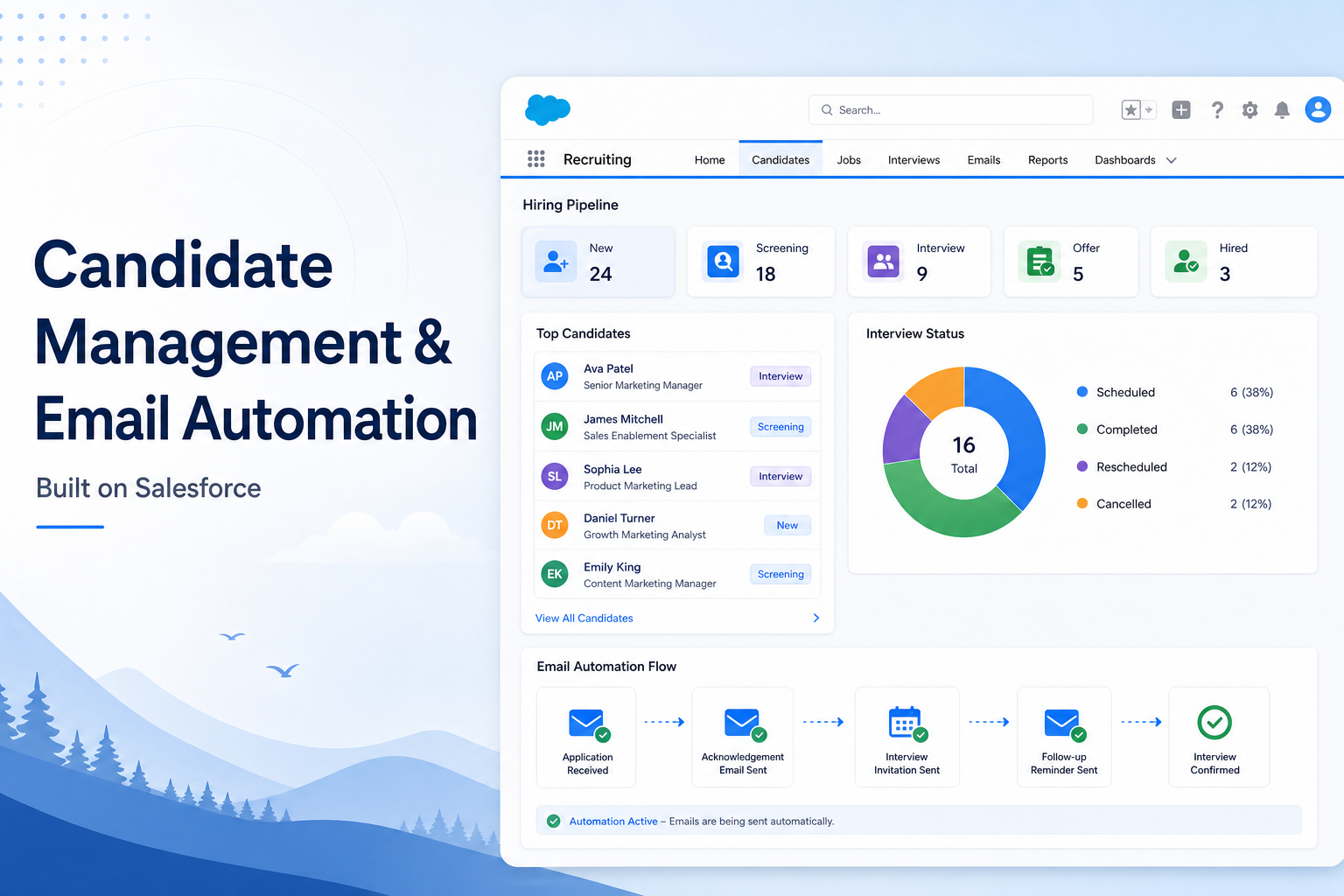Click the Screening pipeline count 18
The height and width of the screenshot is (896, 1344).
[x=766, y=274]
